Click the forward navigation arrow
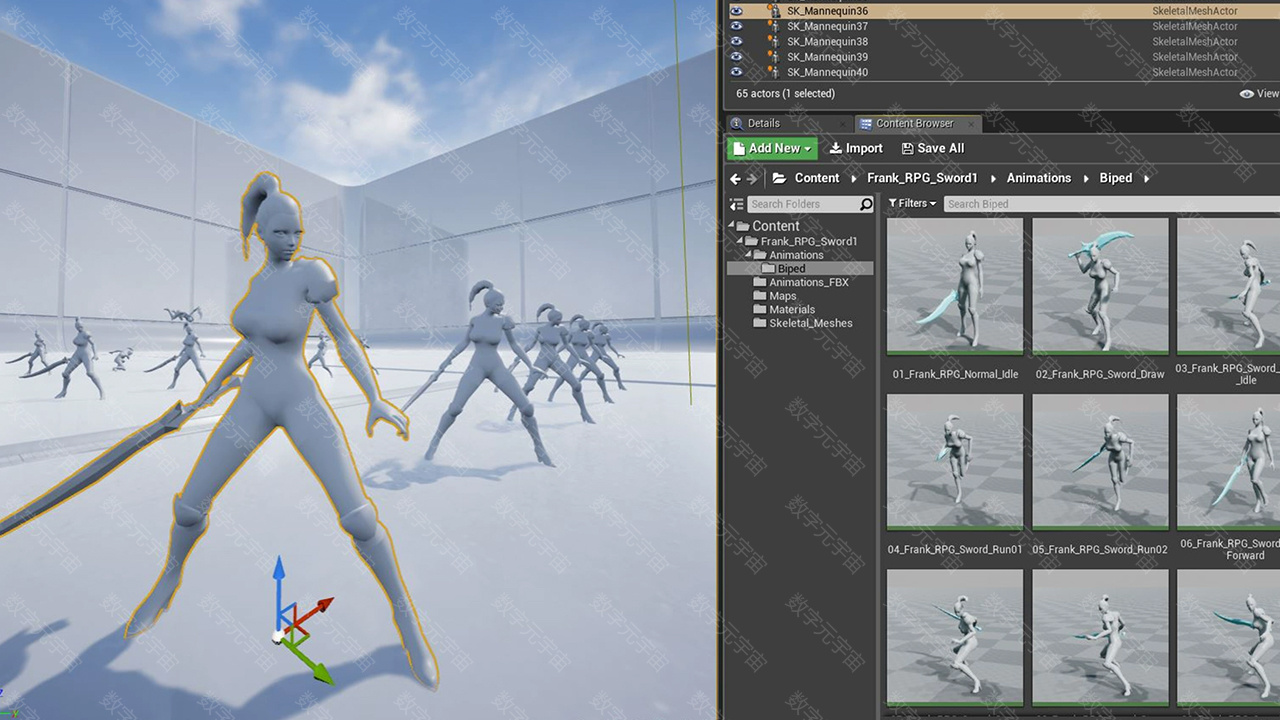 click(752, 179)
